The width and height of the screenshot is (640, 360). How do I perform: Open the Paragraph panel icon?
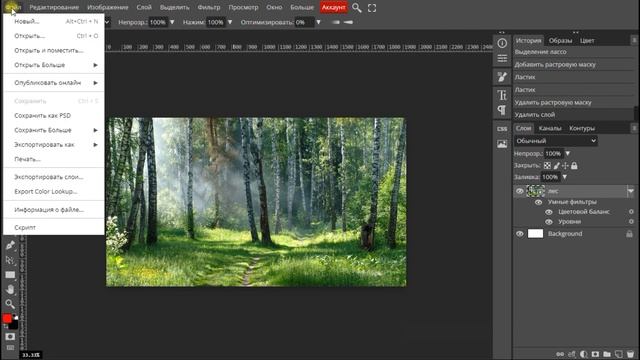click(x=502, y=110)
